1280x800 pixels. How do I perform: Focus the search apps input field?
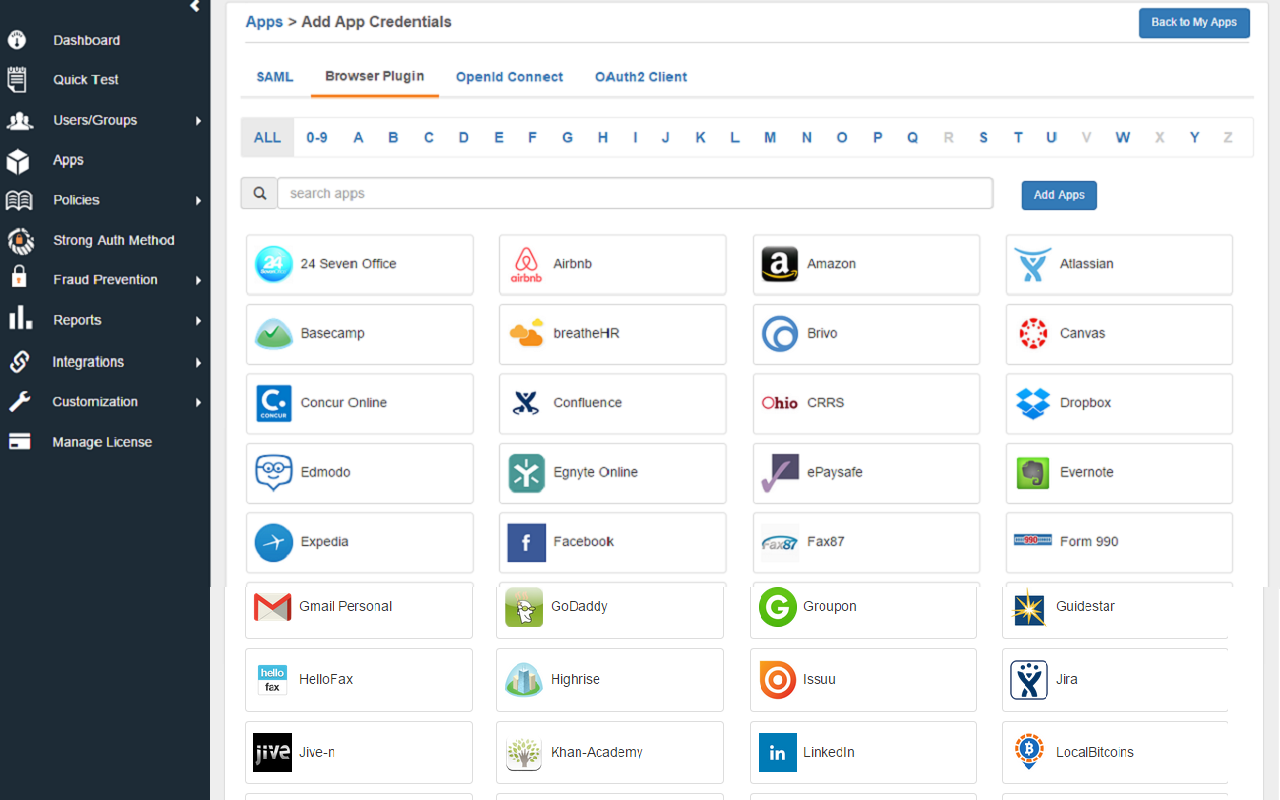(635, 194)
